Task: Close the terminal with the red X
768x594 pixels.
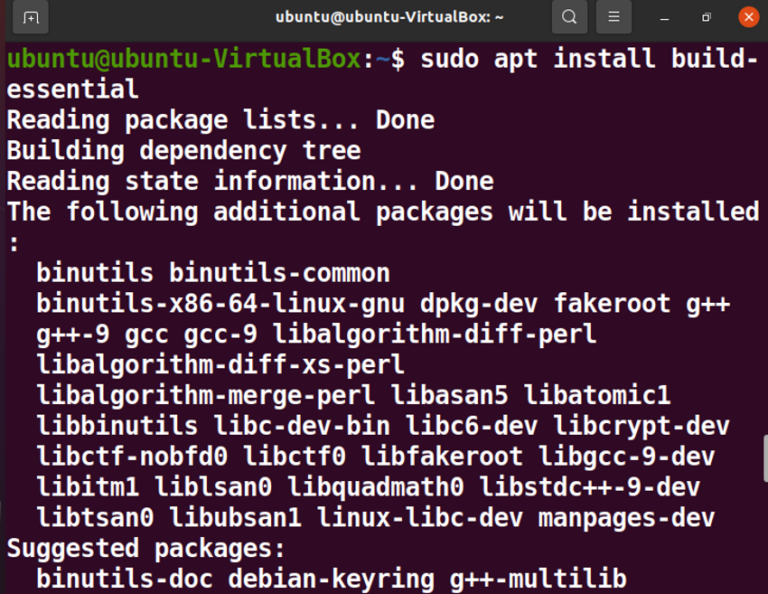Action: [748, 17]
